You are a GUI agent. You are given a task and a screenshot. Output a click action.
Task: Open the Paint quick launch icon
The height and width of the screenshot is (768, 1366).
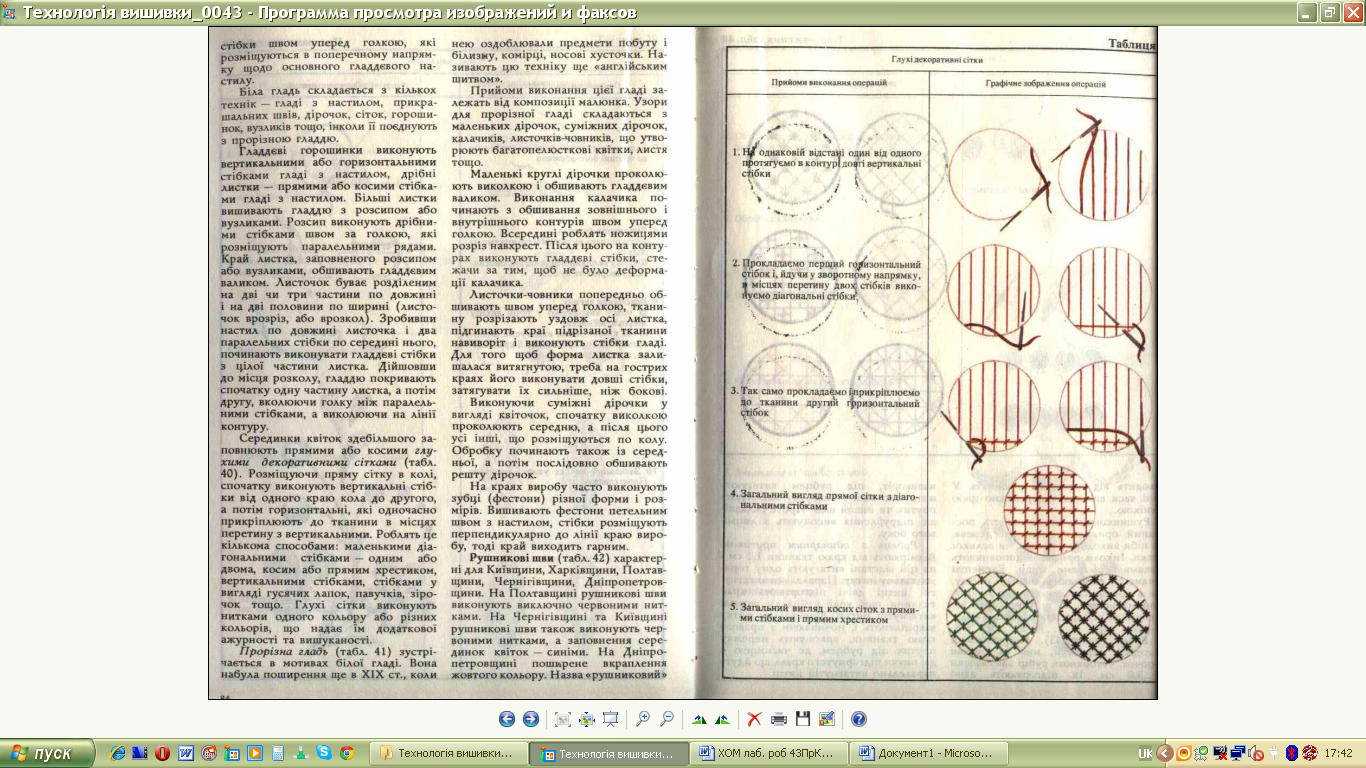[x=232, y=753]
